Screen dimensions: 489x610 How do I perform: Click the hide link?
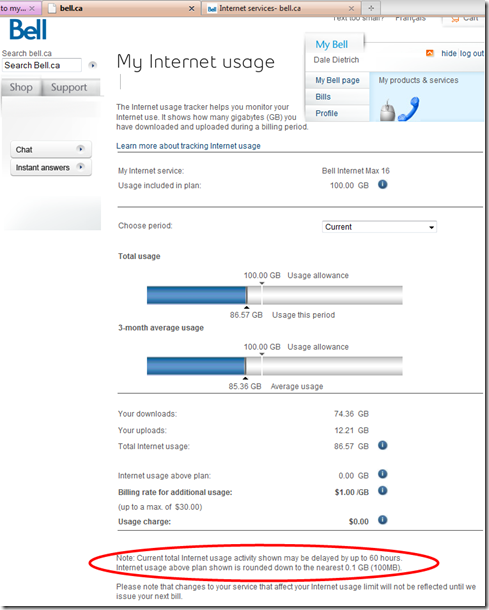(449, 53)
